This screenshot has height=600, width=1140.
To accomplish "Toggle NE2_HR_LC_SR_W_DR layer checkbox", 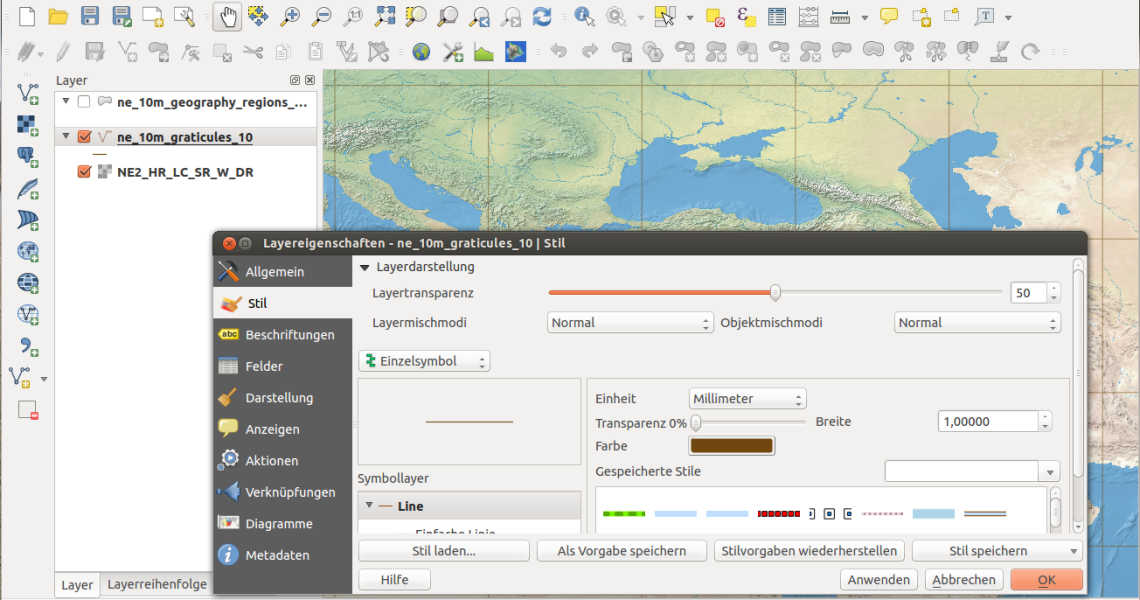I will 84,172.
